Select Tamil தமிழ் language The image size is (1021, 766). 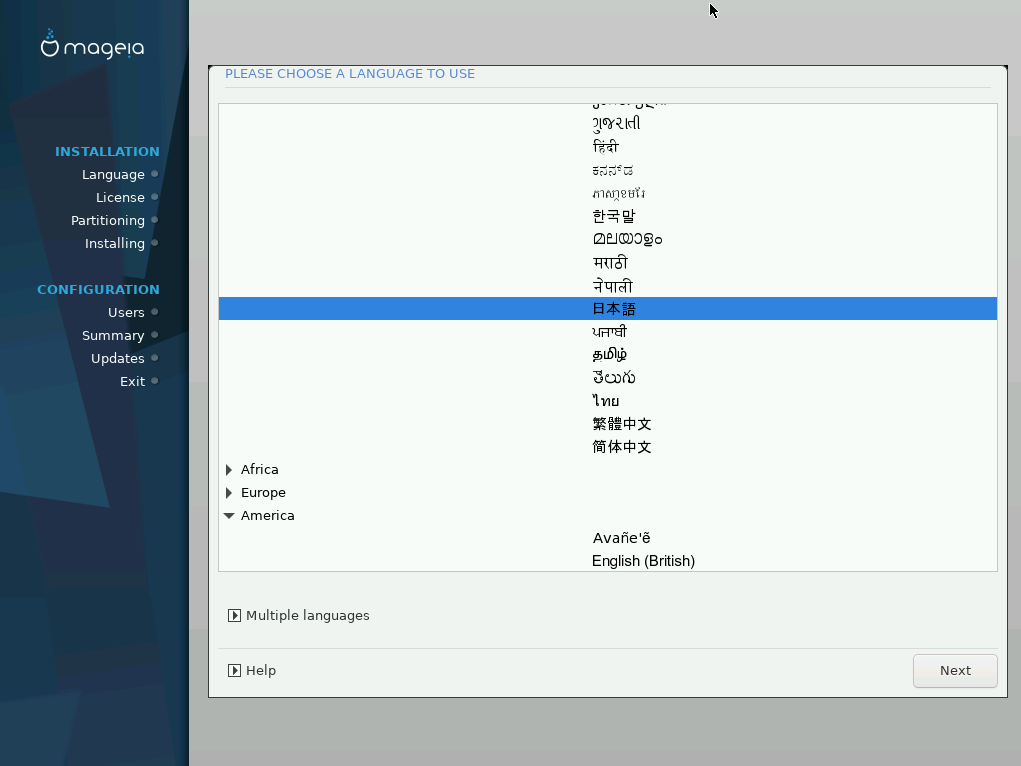610,355
